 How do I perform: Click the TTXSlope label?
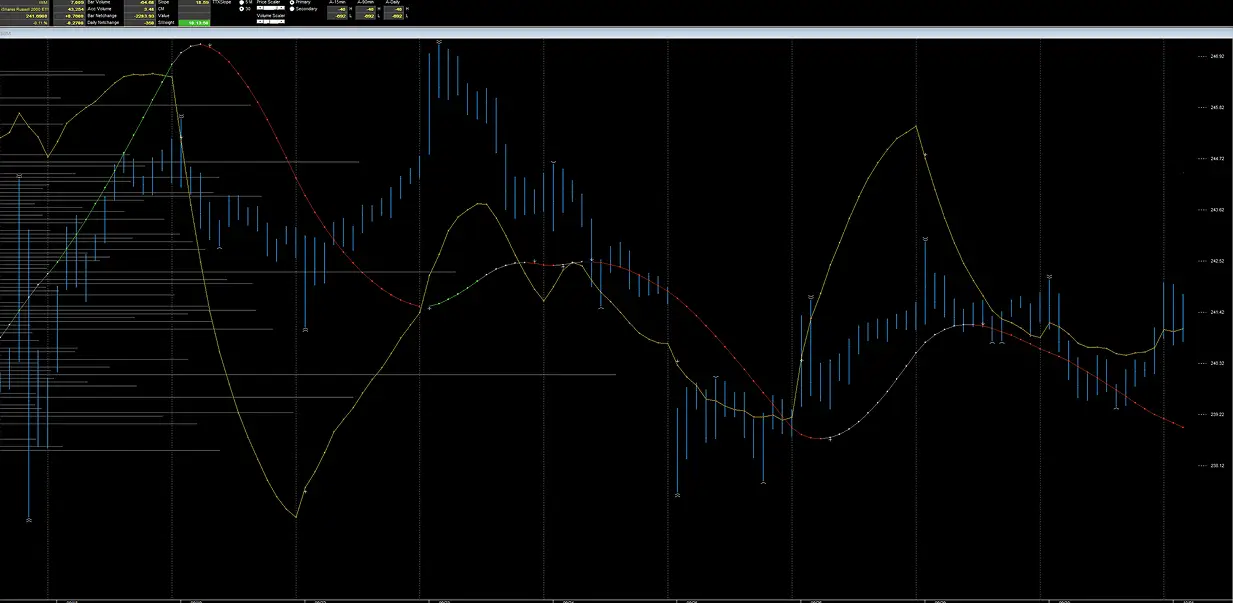(221, 3)
